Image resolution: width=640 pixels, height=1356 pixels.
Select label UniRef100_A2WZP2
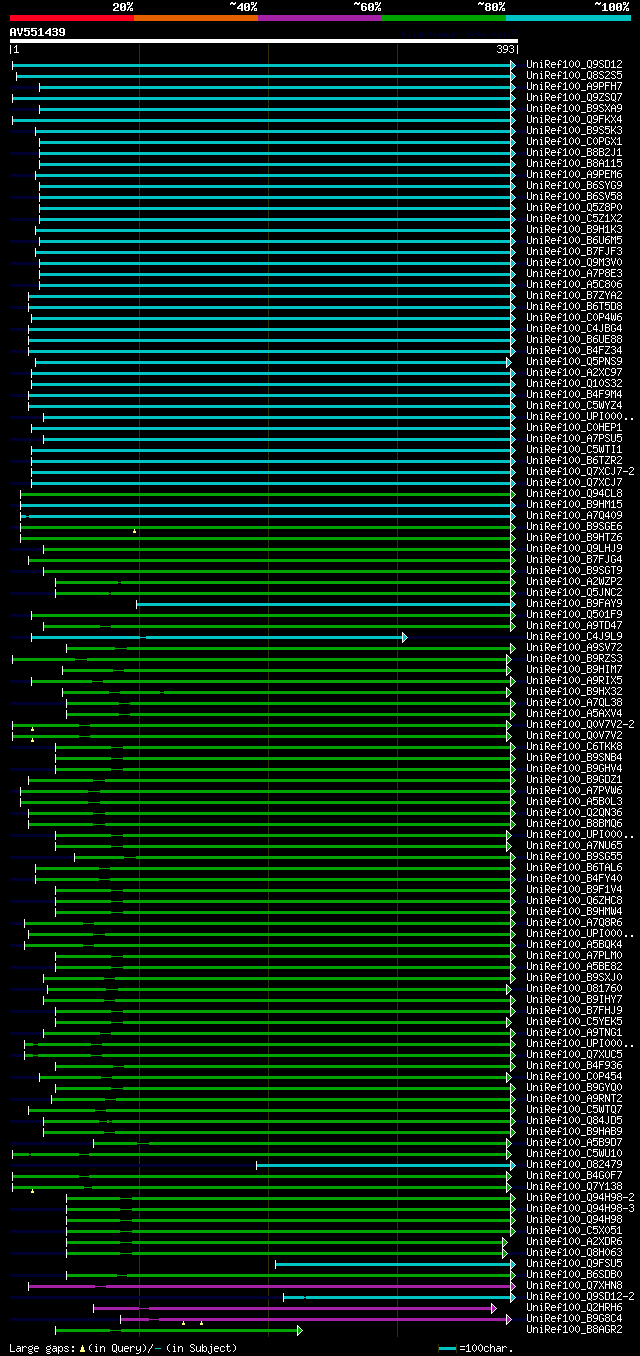pos(574,582)
